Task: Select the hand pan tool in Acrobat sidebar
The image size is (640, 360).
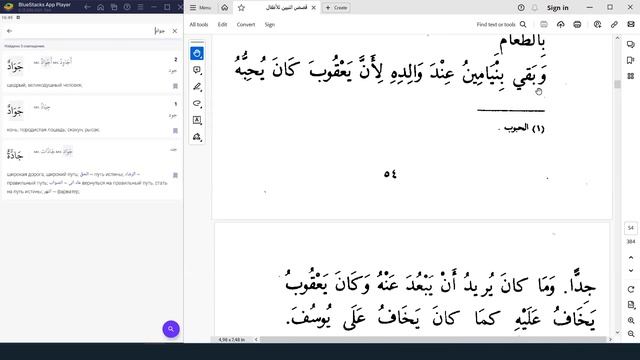Action: [197, 53]
